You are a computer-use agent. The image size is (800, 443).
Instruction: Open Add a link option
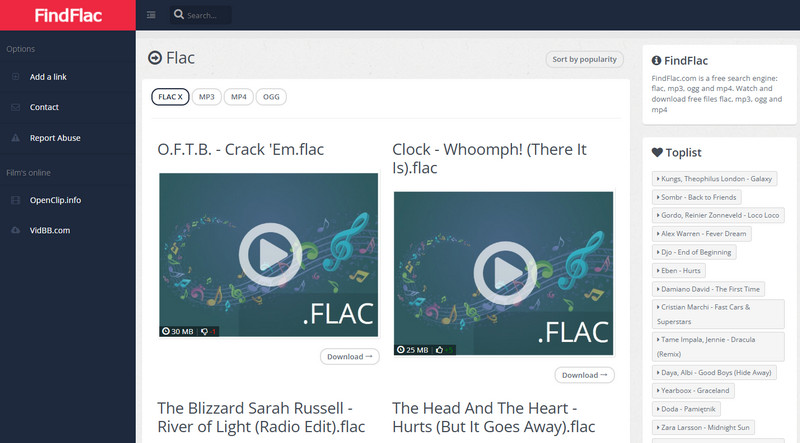[x=48, y=77]
